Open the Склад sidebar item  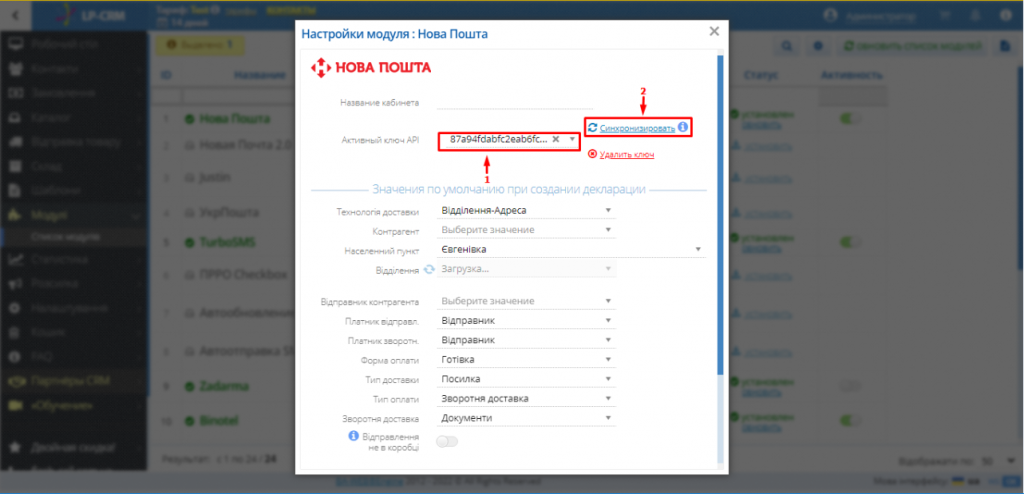pos(72,167)
